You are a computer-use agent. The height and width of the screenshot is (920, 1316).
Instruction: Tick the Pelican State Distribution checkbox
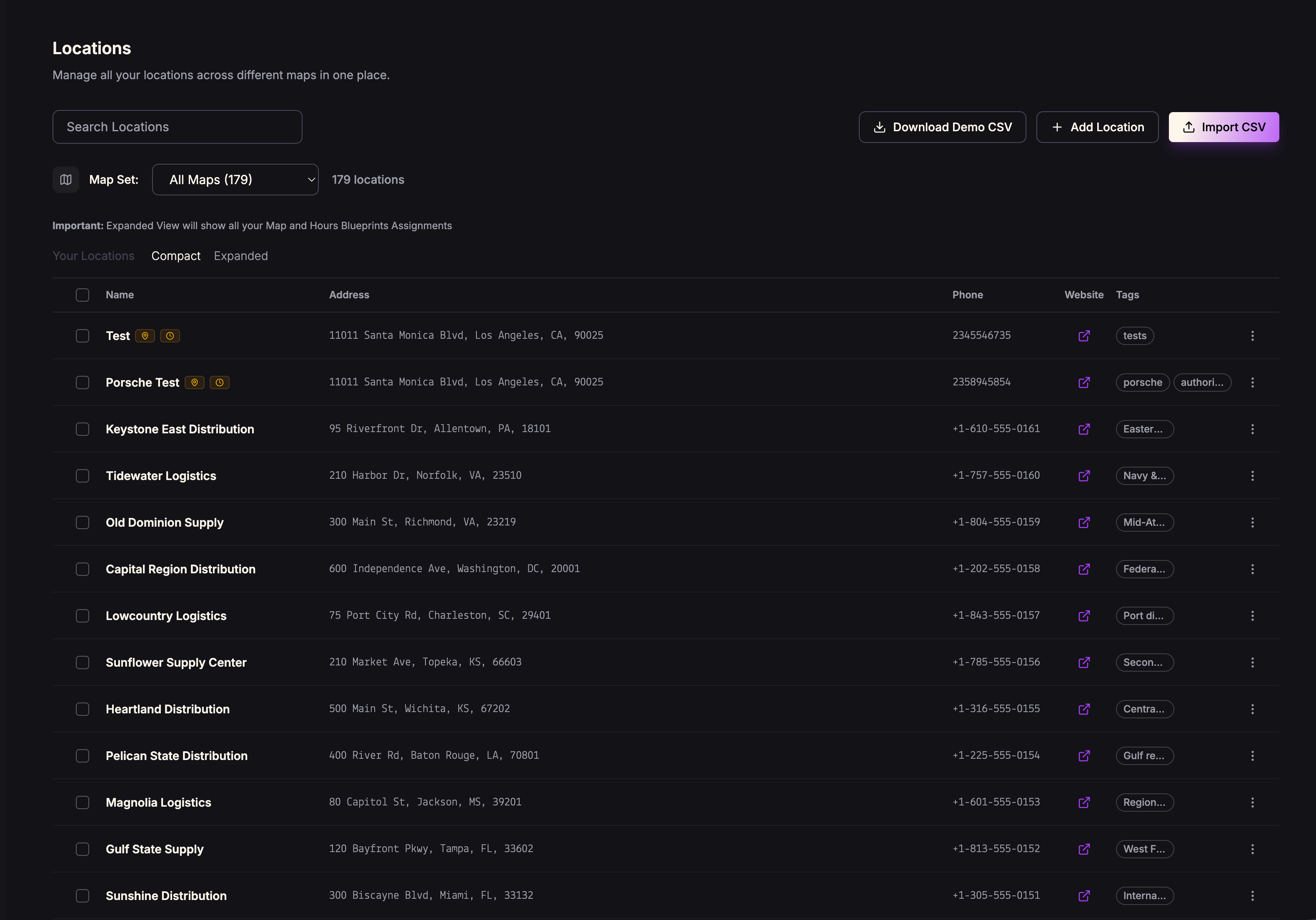tap(83, 755)
